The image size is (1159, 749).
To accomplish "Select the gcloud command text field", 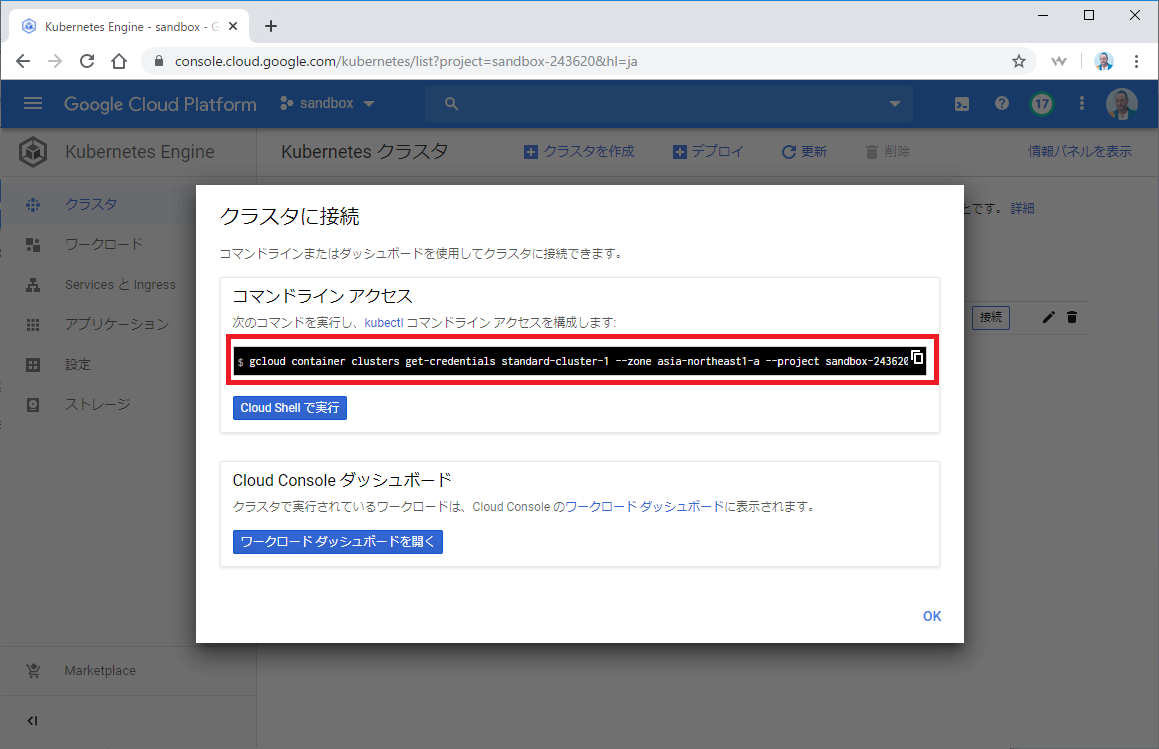I will (x=579, y=361).
